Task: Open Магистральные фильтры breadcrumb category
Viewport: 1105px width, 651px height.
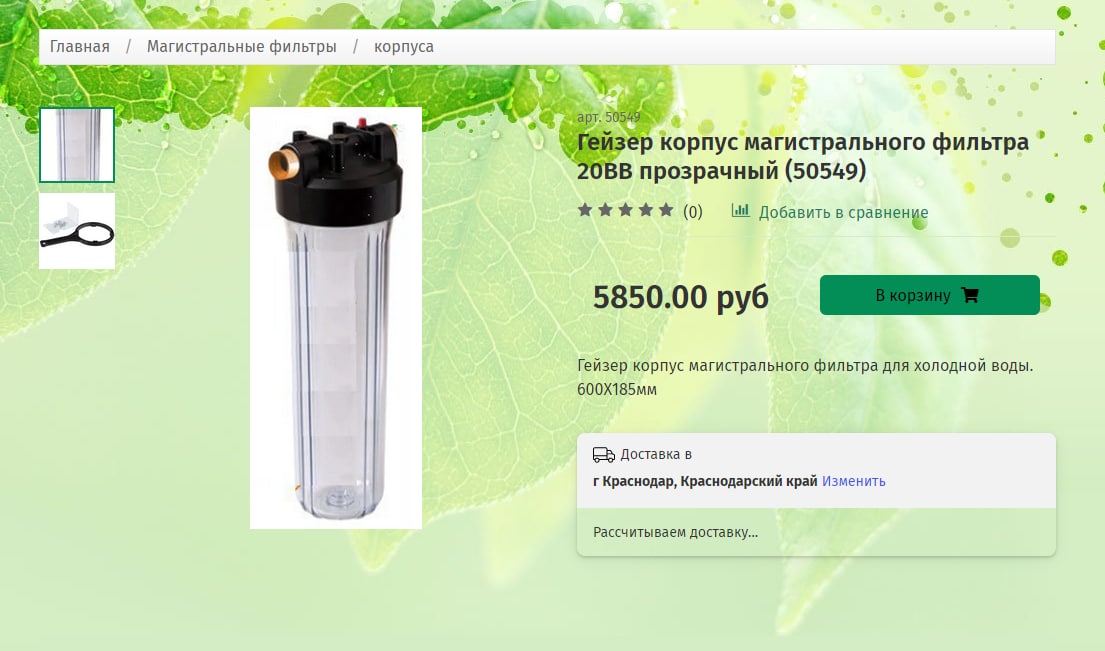Action: 242,46
